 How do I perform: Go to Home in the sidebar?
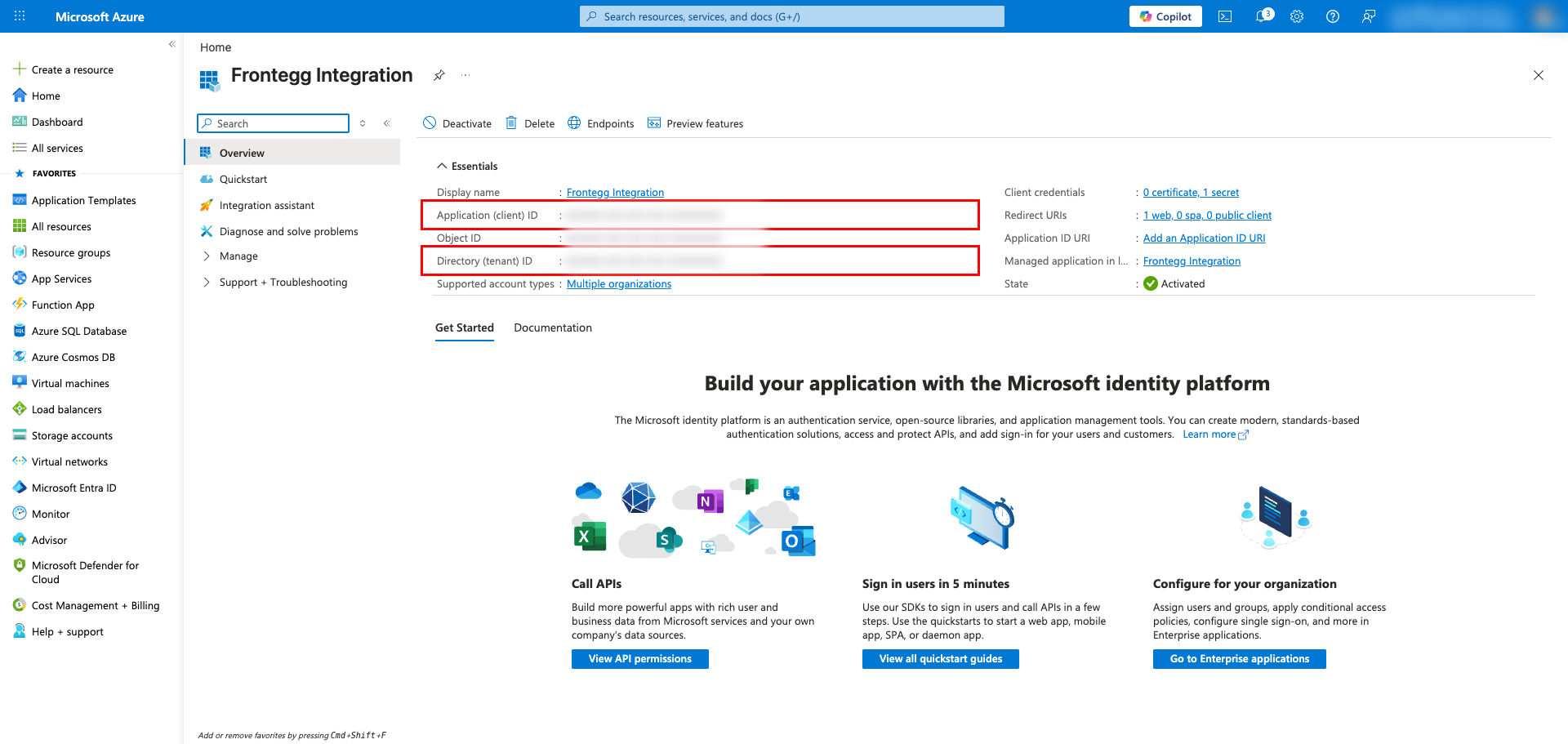pyautogui.click(x=46, y=96)
